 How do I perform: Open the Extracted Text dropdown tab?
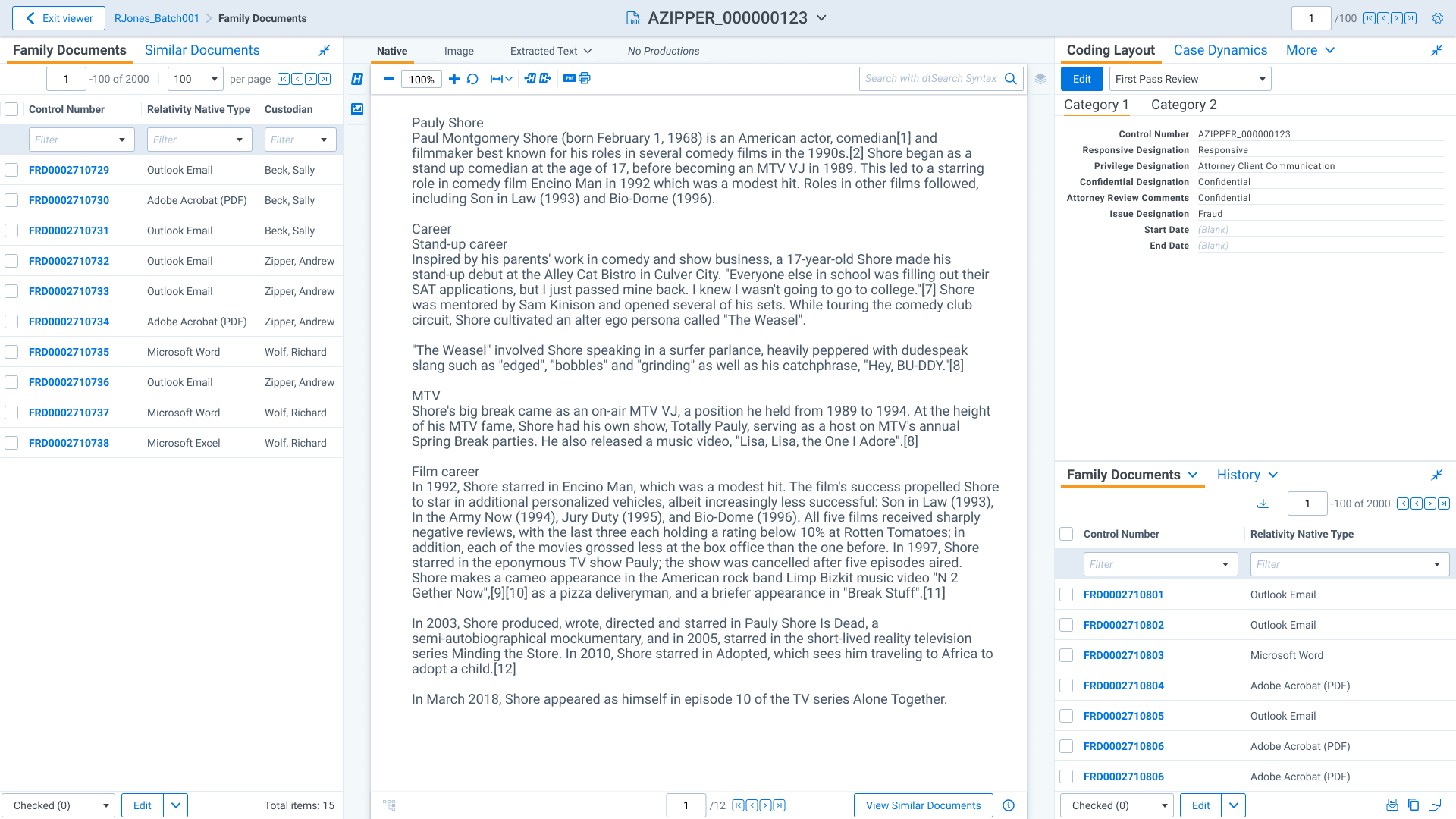[551, 51]
